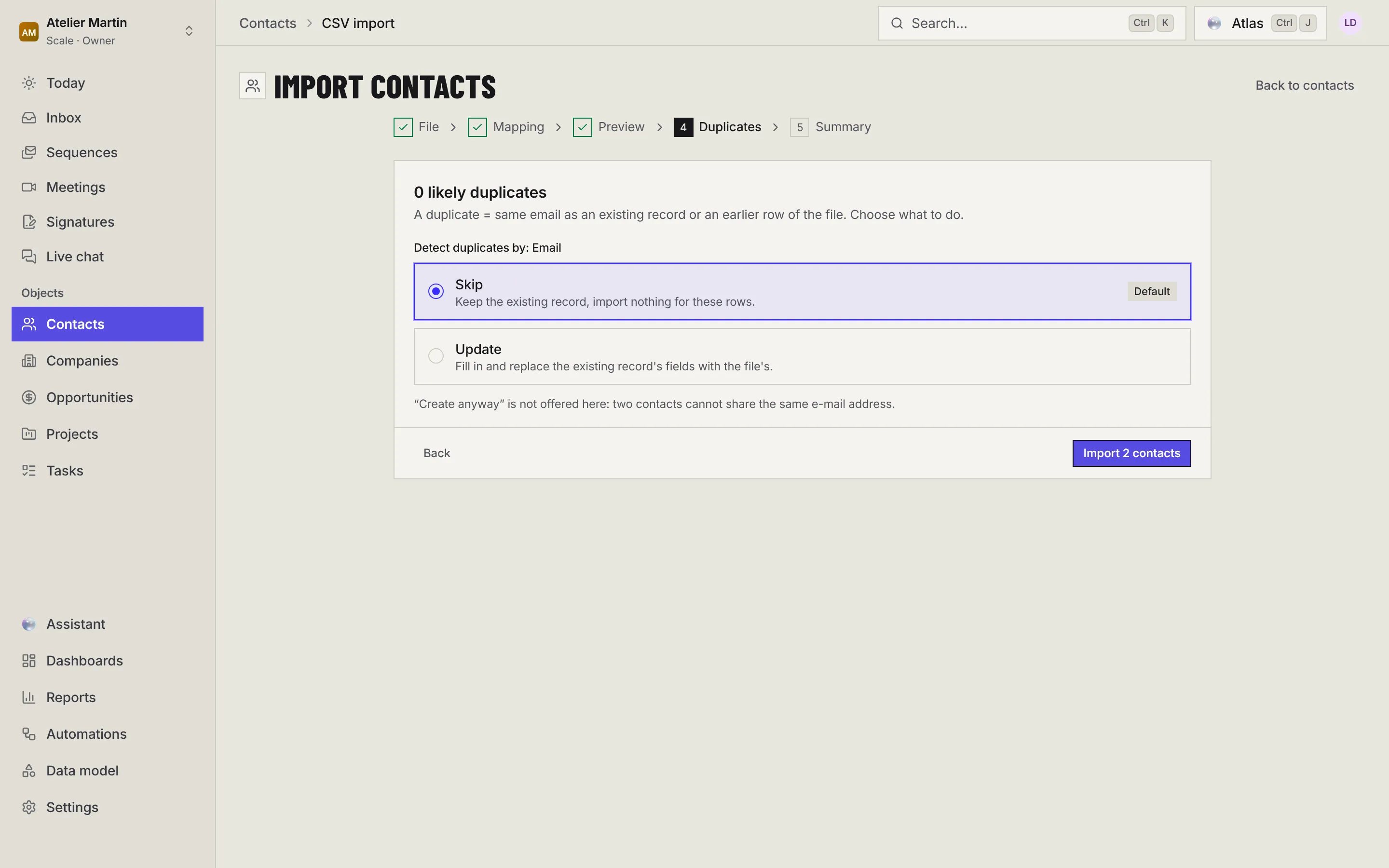This screenshot has height=868, width=1389.
Task: Focus the Search field
Action: click(x=1032, y=23)
